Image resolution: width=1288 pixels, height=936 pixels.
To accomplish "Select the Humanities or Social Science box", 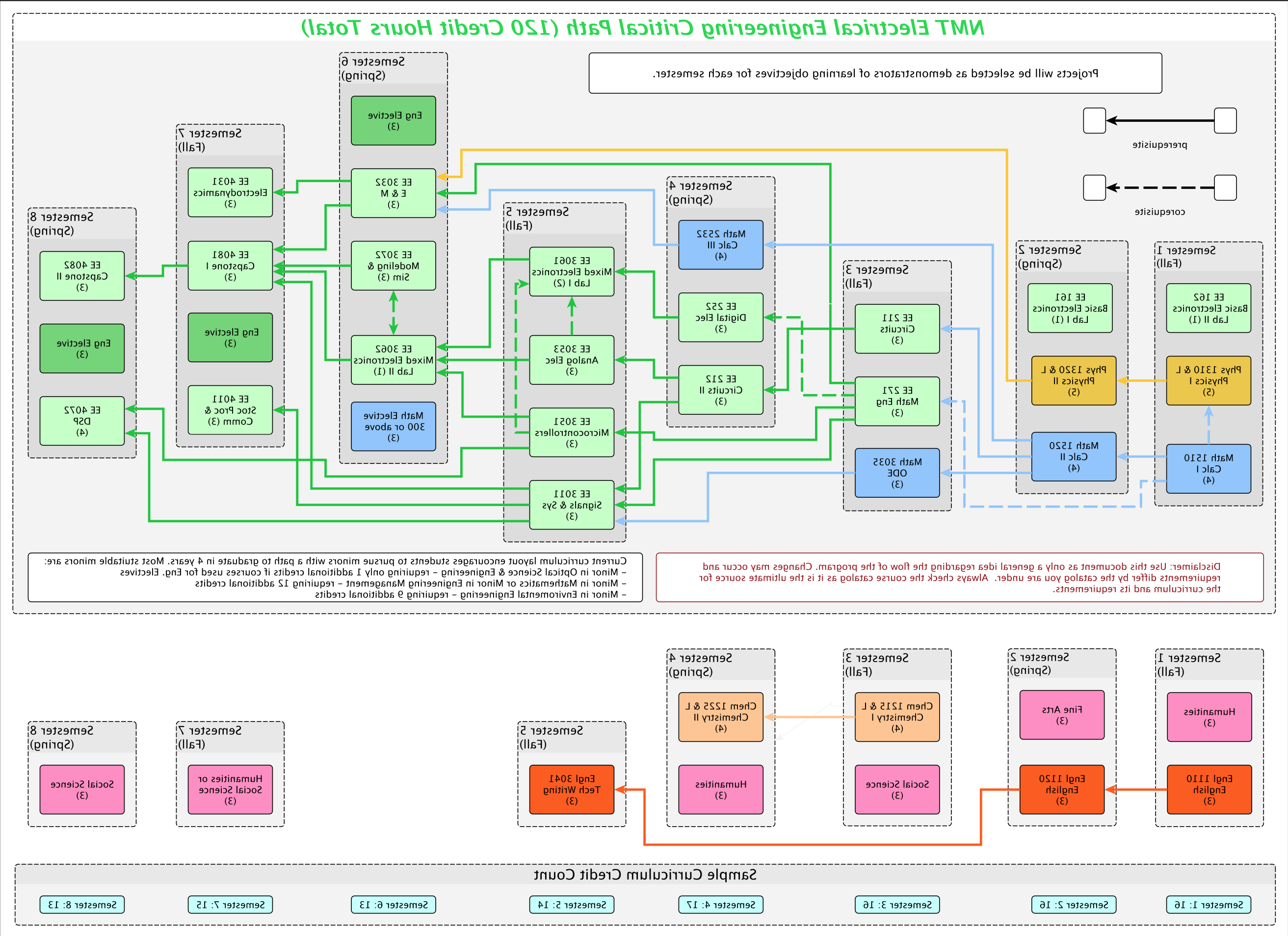I will [230, 789].
